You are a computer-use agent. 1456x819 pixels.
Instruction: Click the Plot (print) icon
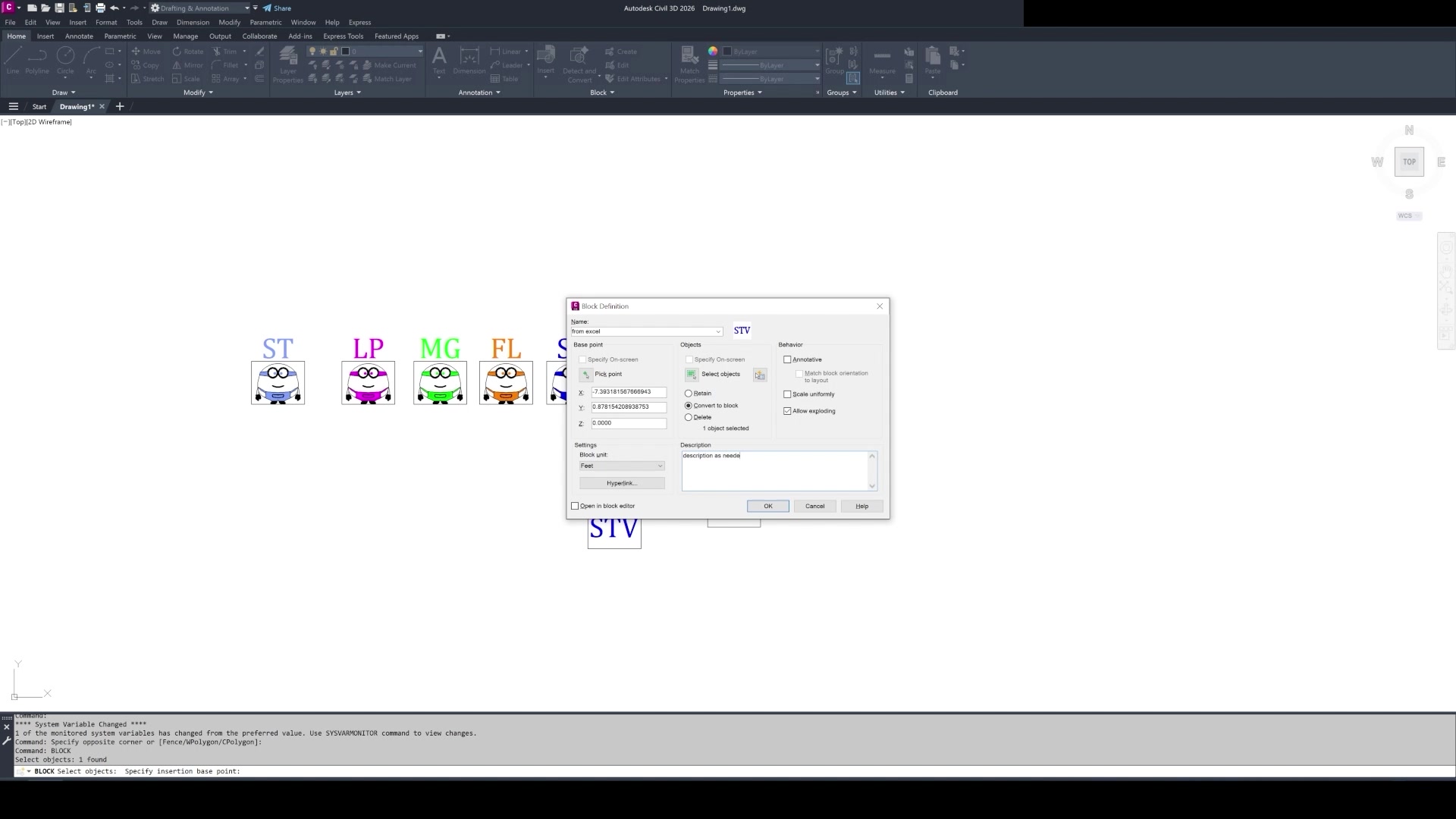point(100,8)
